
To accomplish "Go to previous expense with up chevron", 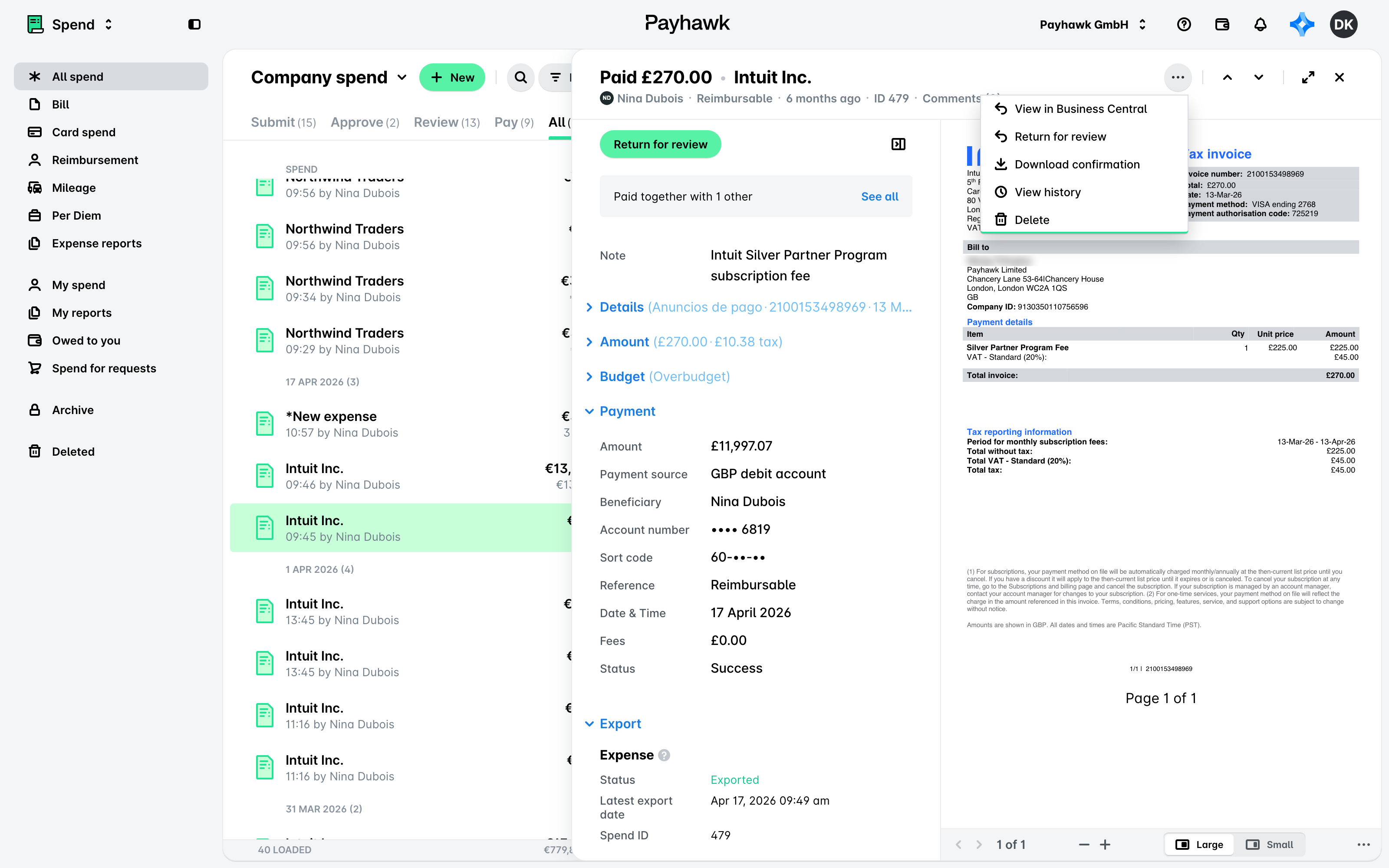I will [1227, 78].
